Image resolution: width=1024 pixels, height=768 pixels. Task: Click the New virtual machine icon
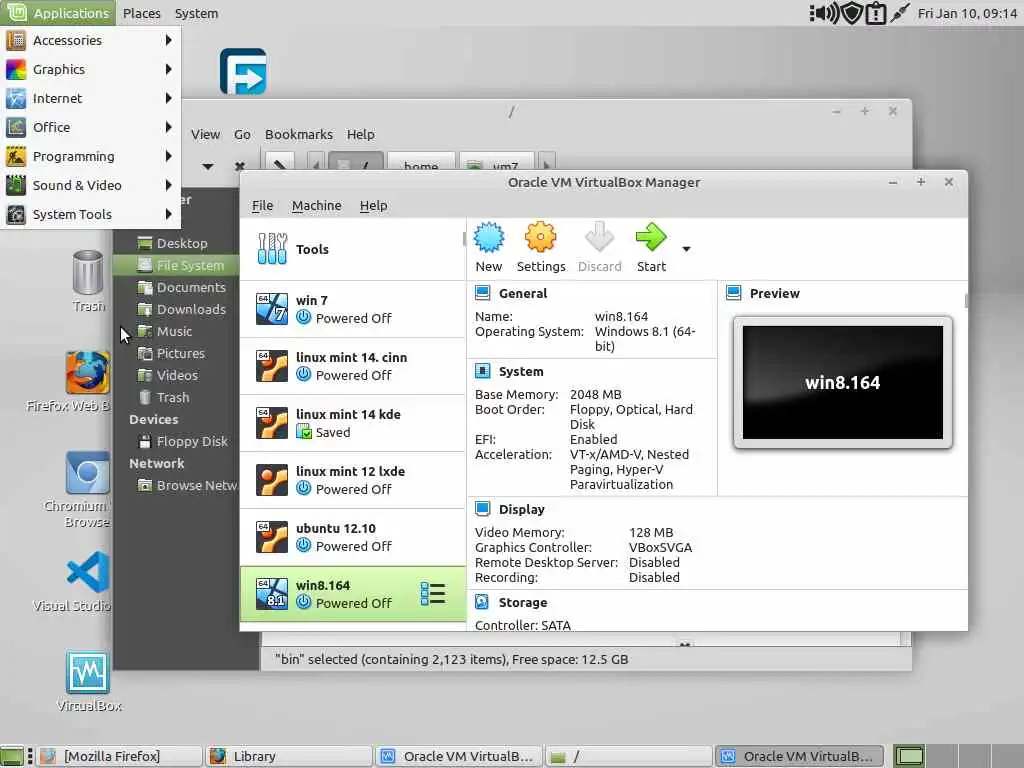coord(488,237)
